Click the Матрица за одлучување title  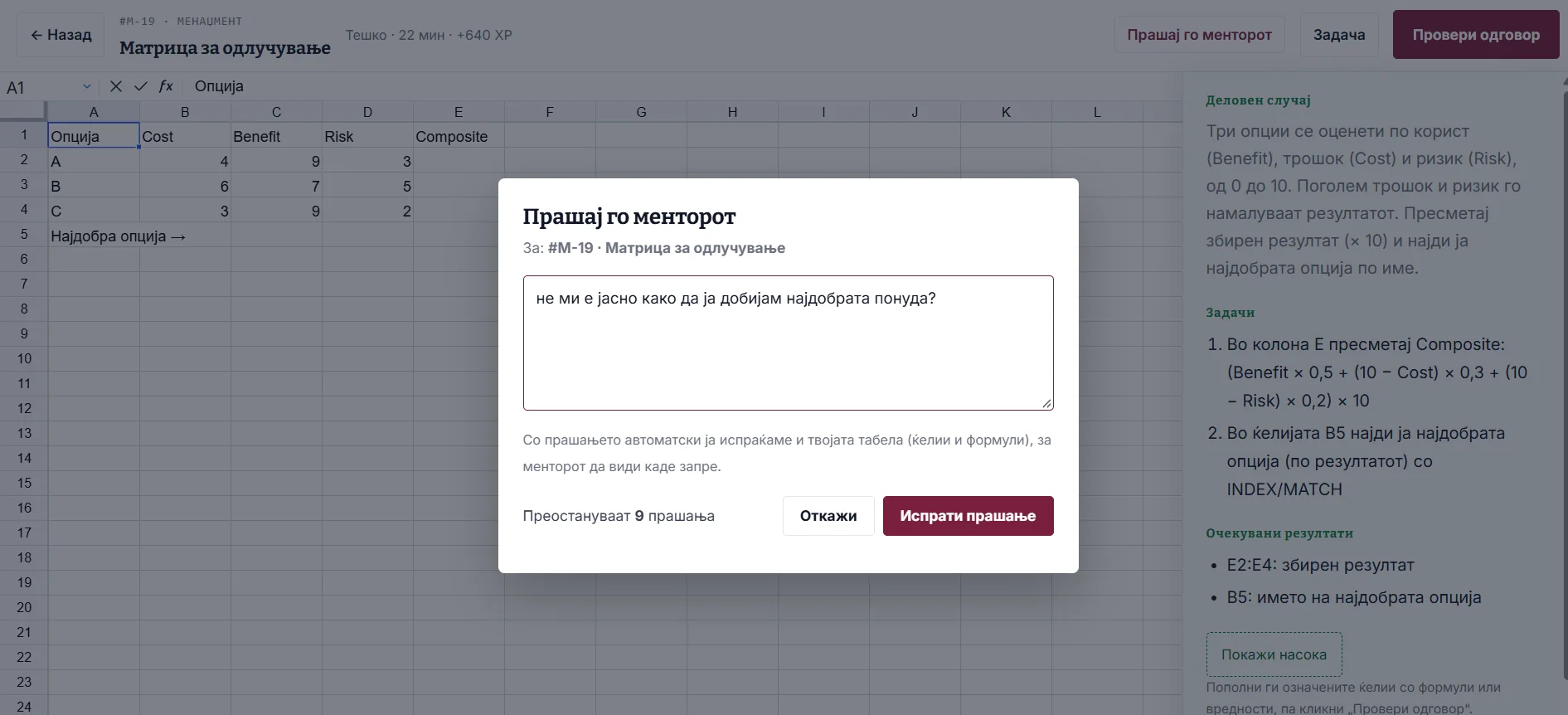[225, 47]
